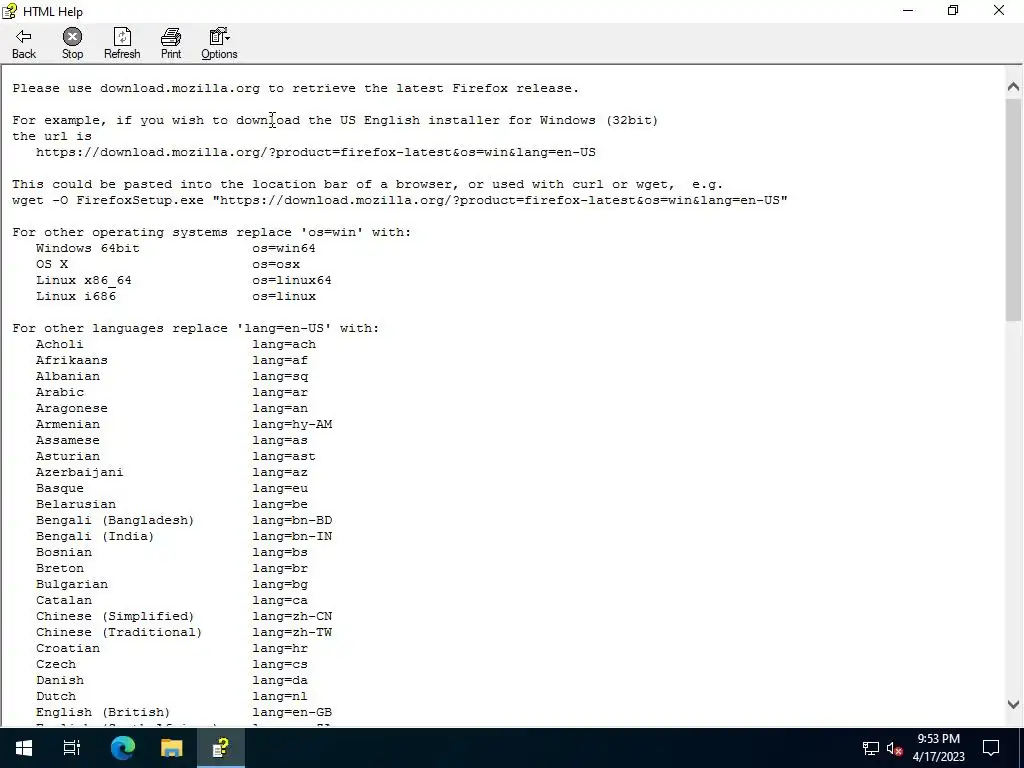Click the 'Bosnian' language entry
This screenshot has width=1024, height=768.
tap(64, 552)
